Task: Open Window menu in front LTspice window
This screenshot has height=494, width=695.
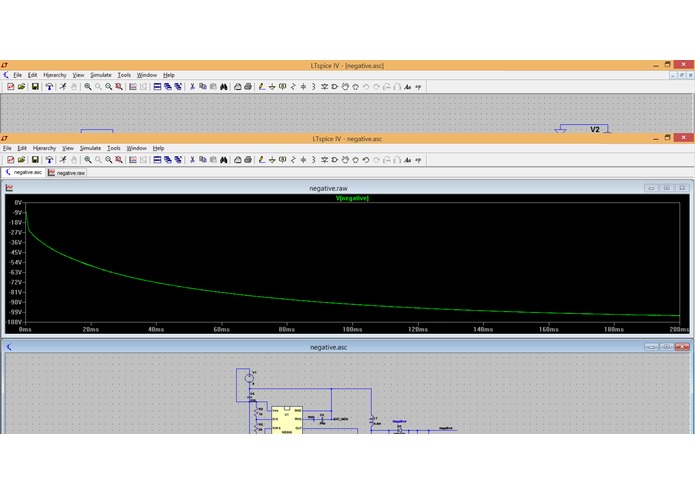Action: [x=137, y=148]
